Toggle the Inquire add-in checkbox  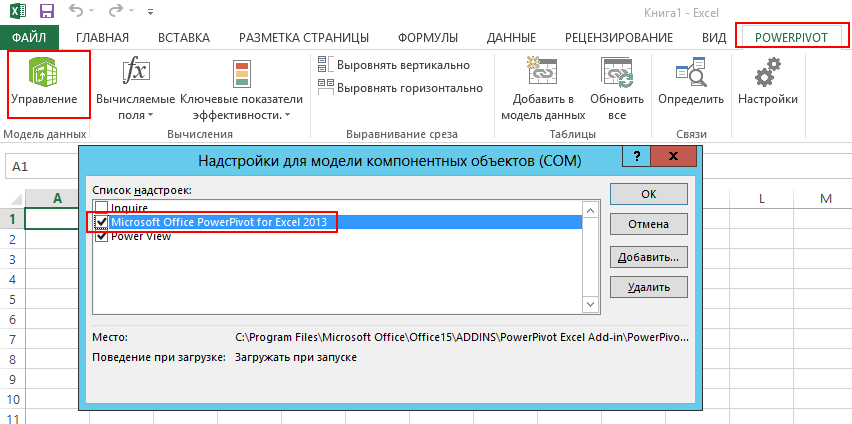[101, 207]
